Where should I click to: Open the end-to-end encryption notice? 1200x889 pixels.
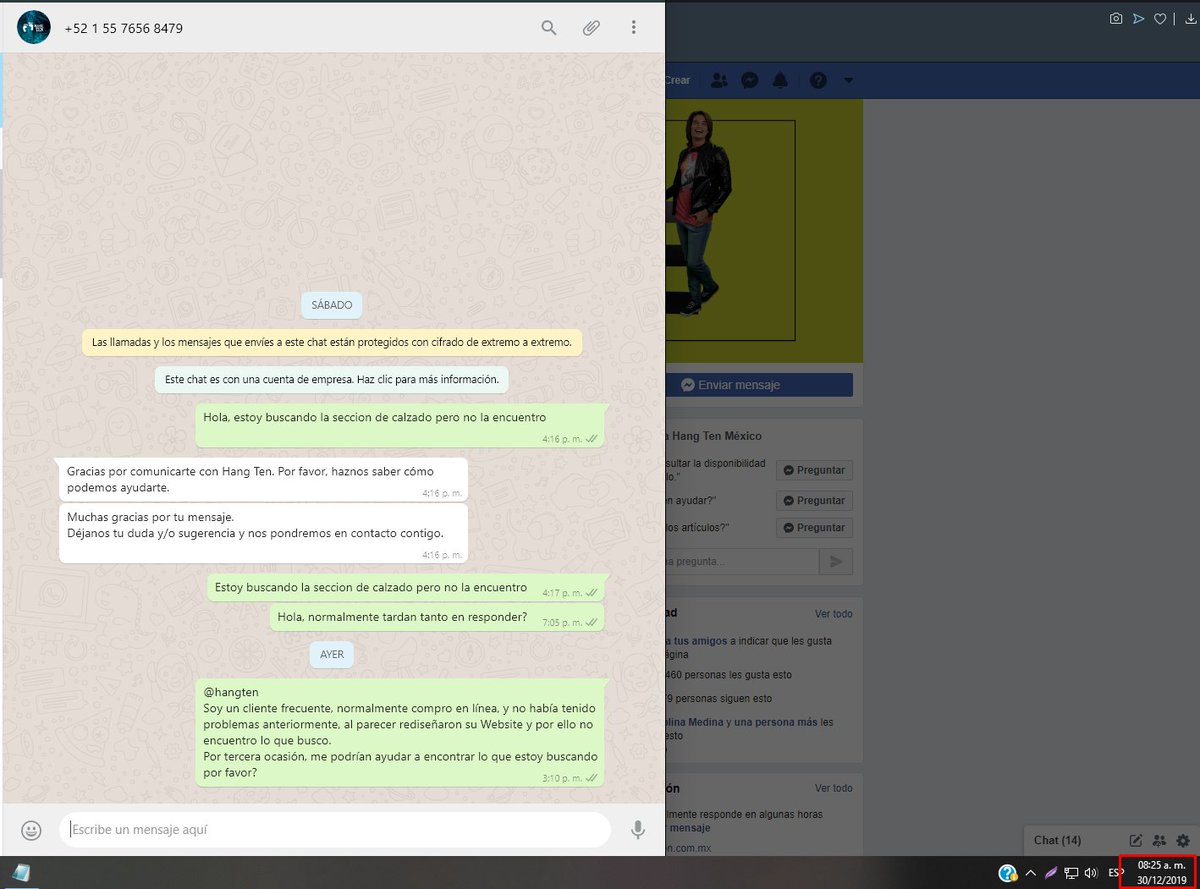332,342
